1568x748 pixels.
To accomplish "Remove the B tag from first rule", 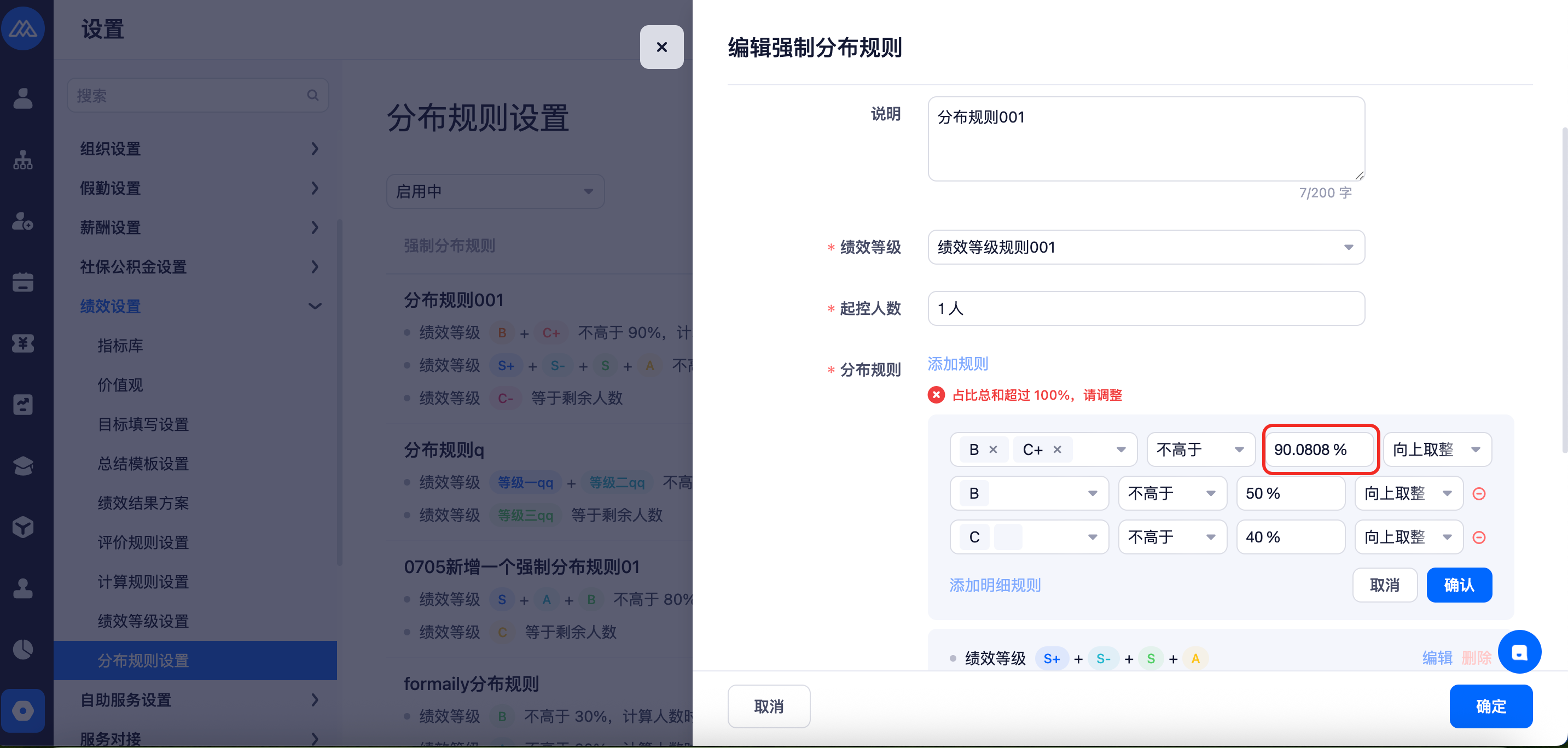I will (994, 449).
